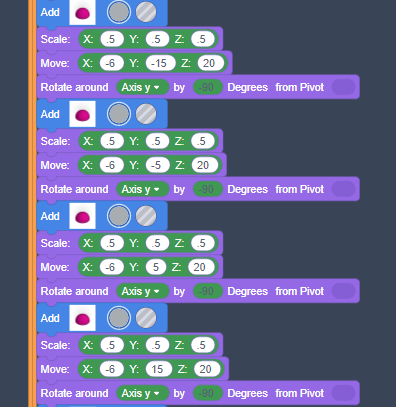Click the Move Y field showing -5
The width and height of the screenshot is (396, 407).
(157, 165)
